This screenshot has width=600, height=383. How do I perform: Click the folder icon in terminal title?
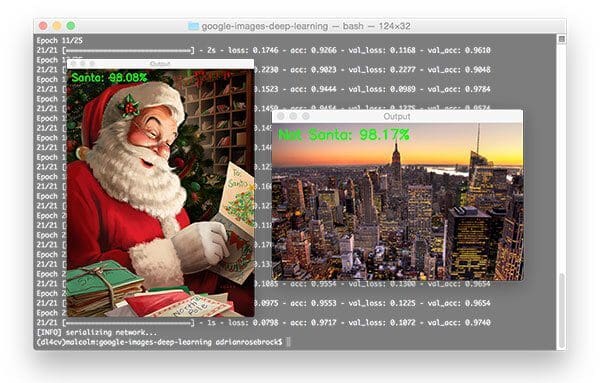pyautogui.click(x=193, y=26)
